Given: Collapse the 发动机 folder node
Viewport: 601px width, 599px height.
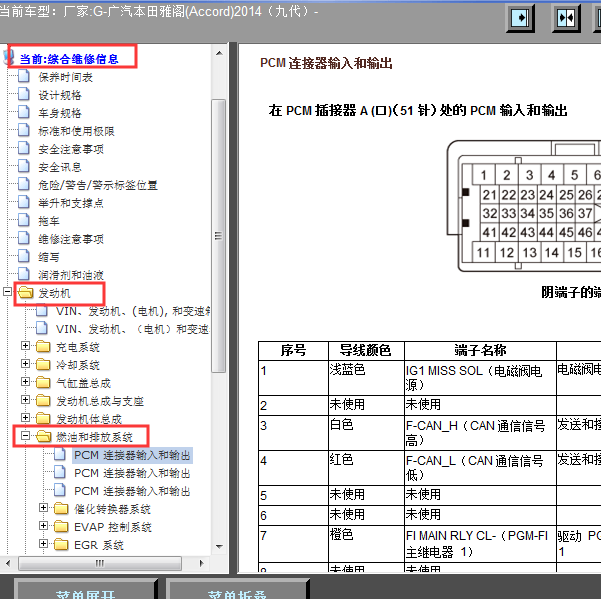Looking at the screenshot, I should point(7,292).
